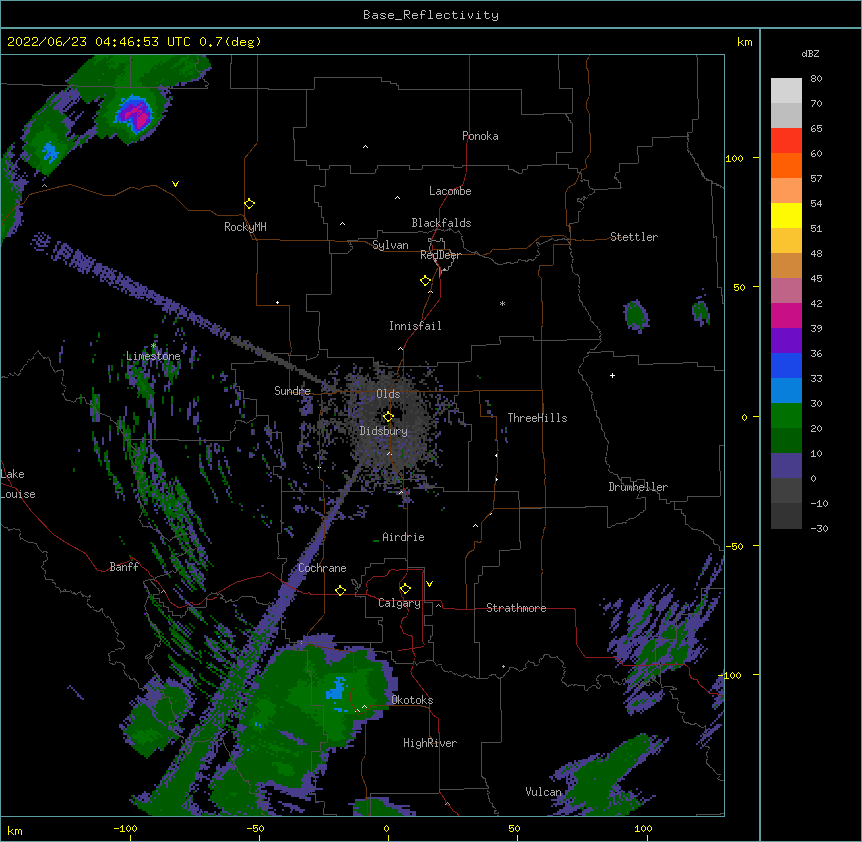Click the Sundre label
862x842 pixels.
click(292, 391)
